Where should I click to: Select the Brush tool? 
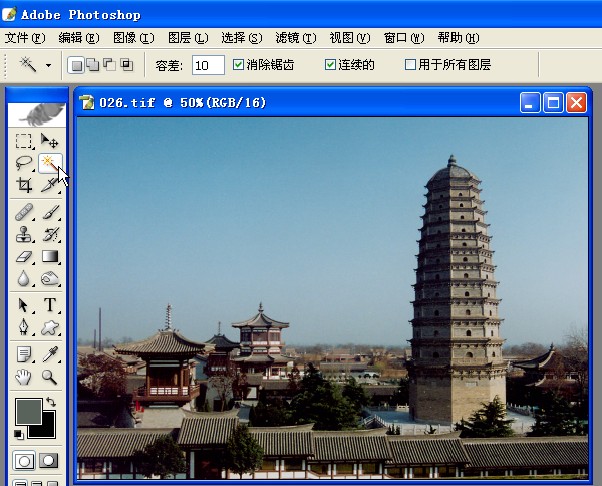(x=50, y=212)
